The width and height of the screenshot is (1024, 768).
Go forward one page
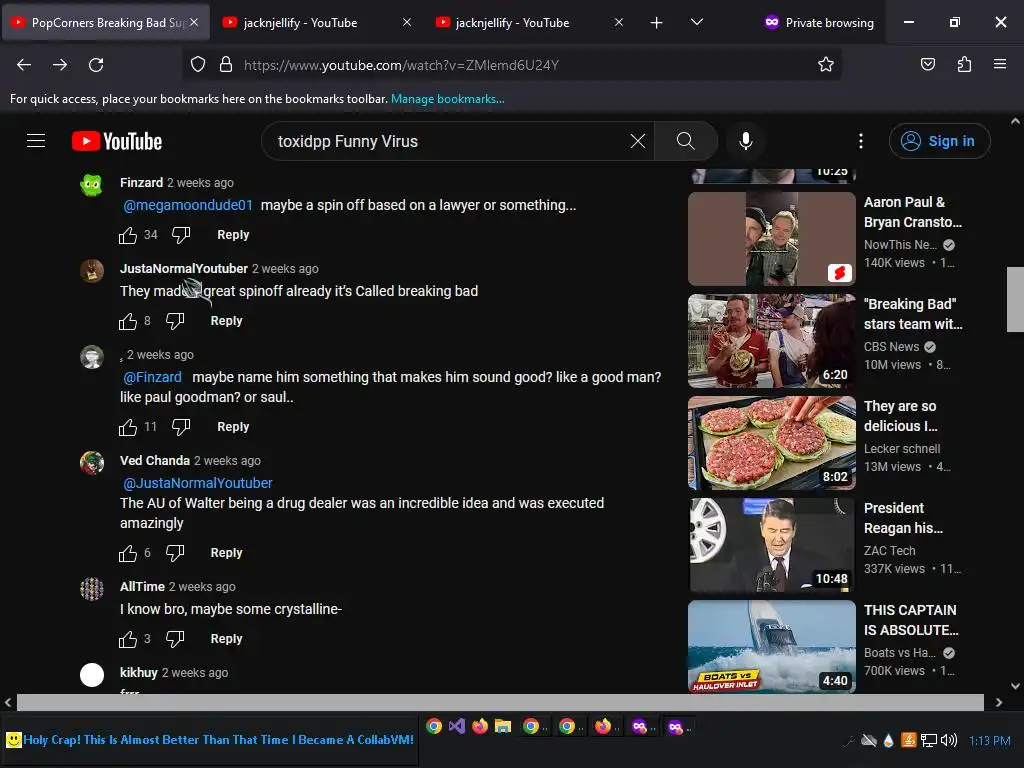coord(60,65)
